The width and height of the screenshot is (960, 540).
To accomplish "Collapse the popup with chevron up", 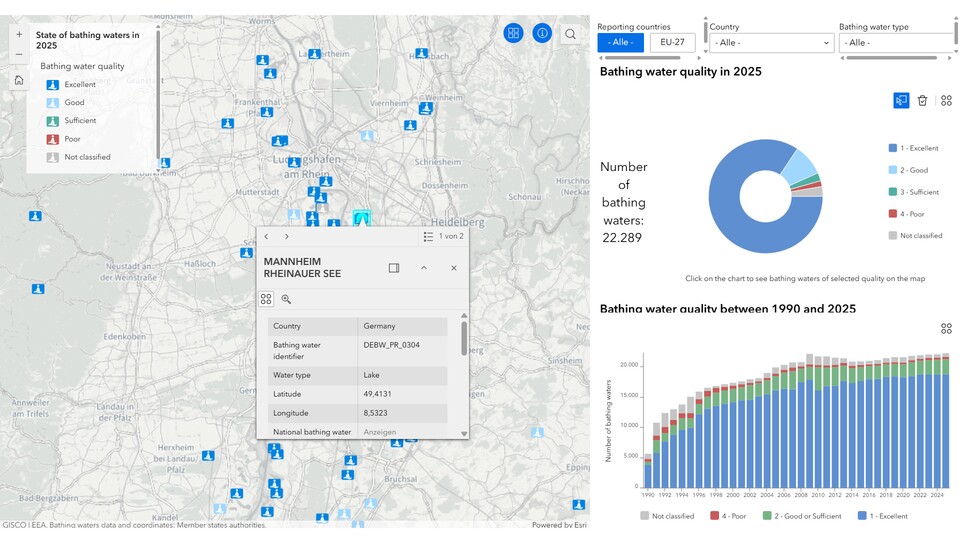I will 424,268.
